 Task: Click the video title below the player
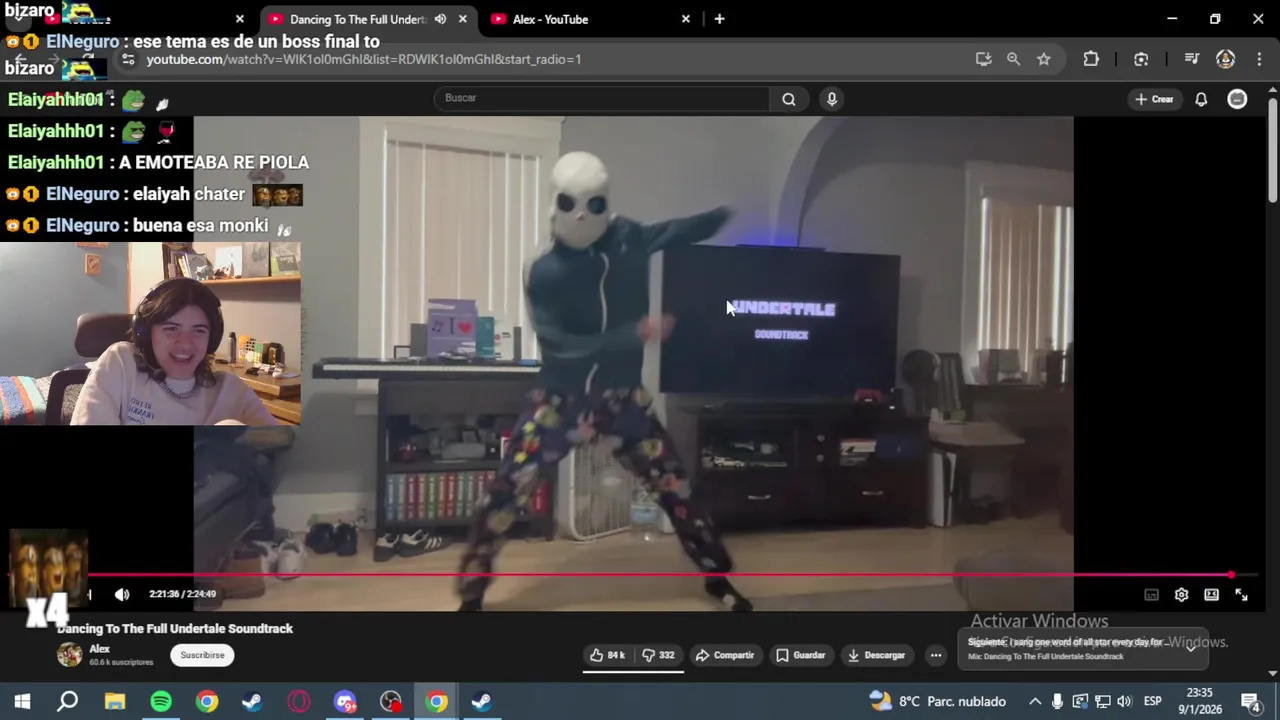tap(175, 629)
